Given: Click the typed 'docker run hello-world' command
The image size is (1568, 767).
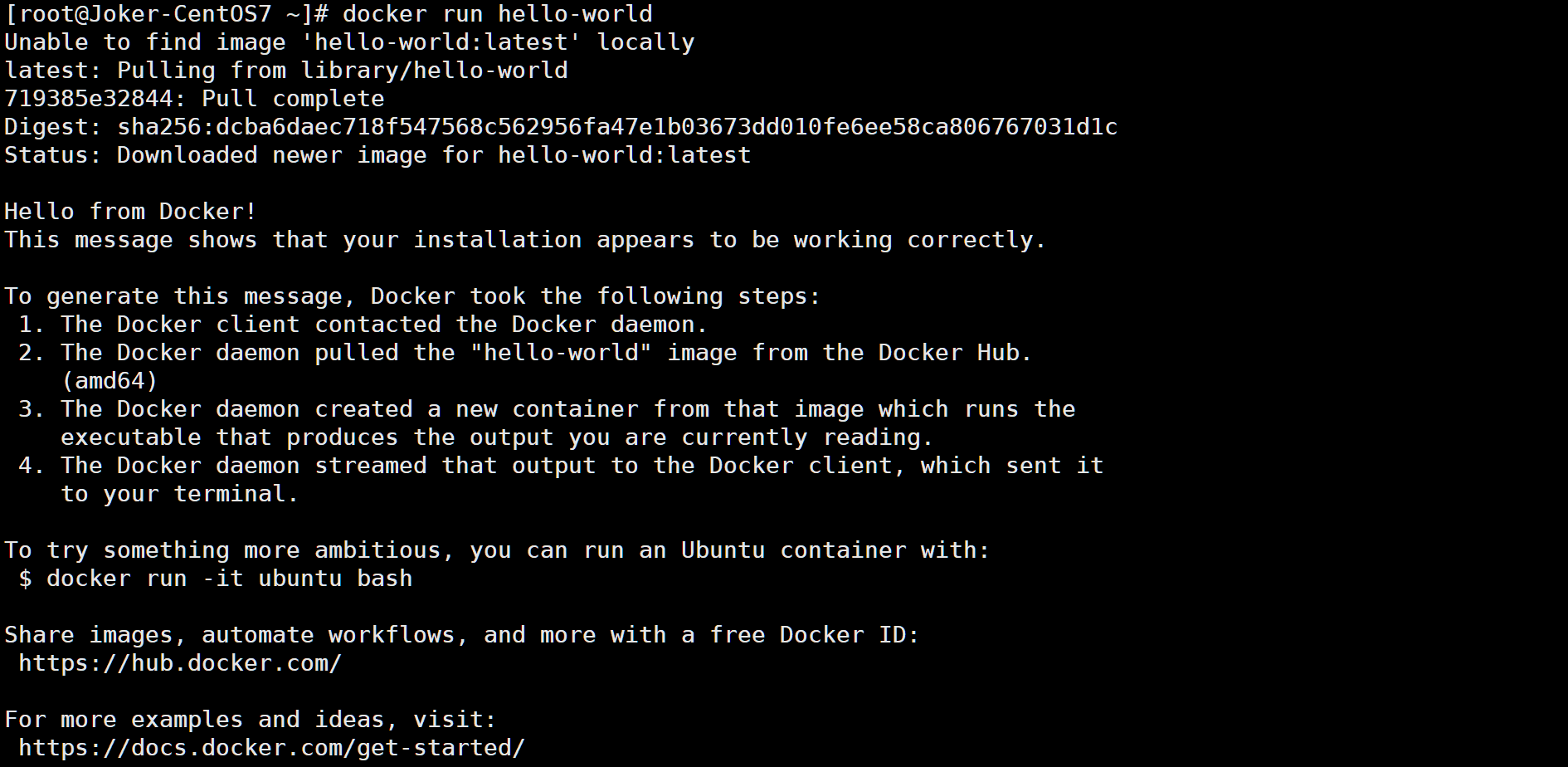Looking at the screenshot, I should 497,14.
